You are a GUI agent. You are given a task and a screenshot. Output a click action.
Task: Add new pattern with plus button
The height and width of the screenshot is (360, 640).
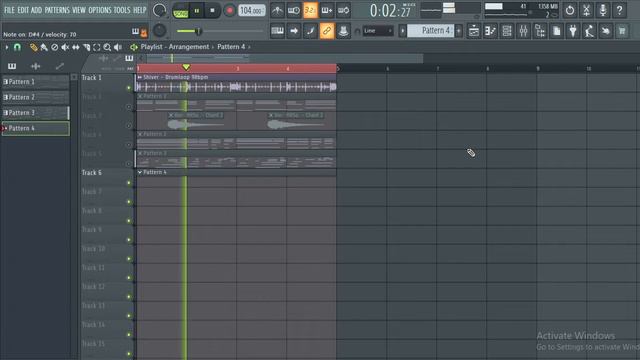click(x=459, y=31)
